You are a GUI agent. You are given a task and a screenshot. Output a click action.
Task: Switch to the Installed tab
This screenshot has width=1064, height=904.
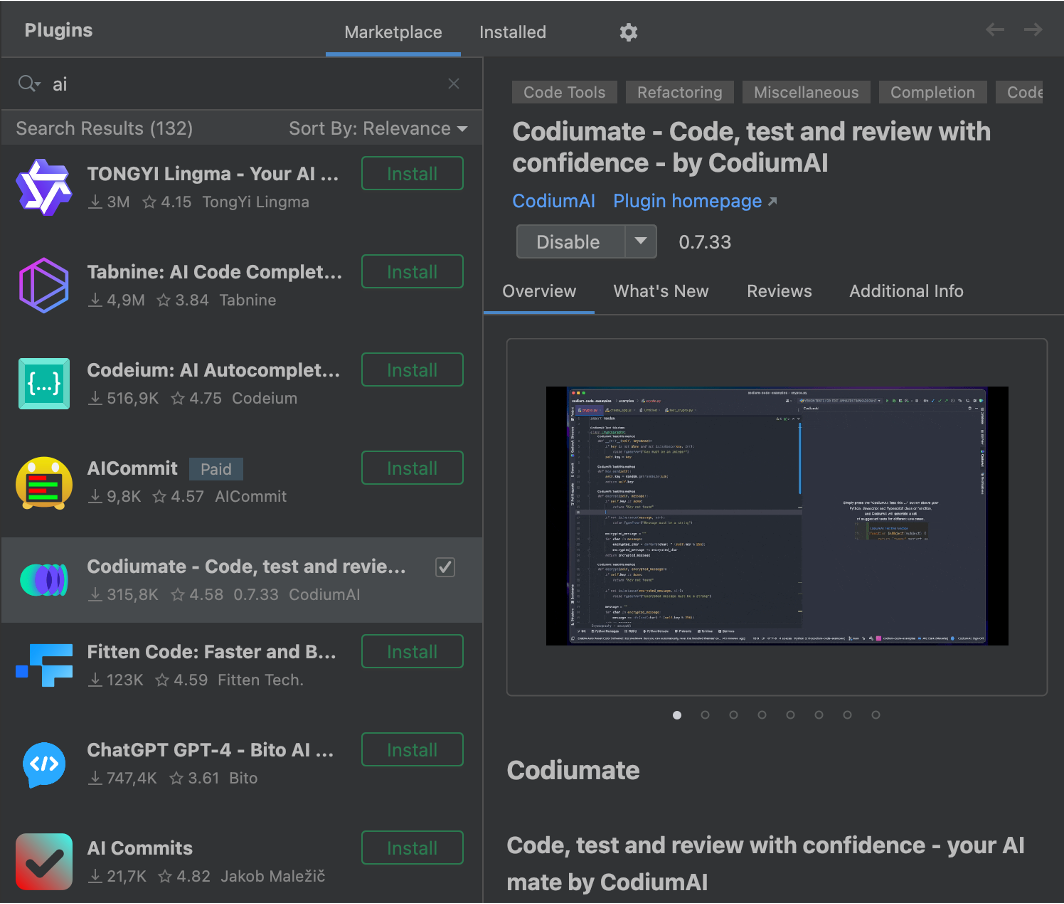click(512, 32)
